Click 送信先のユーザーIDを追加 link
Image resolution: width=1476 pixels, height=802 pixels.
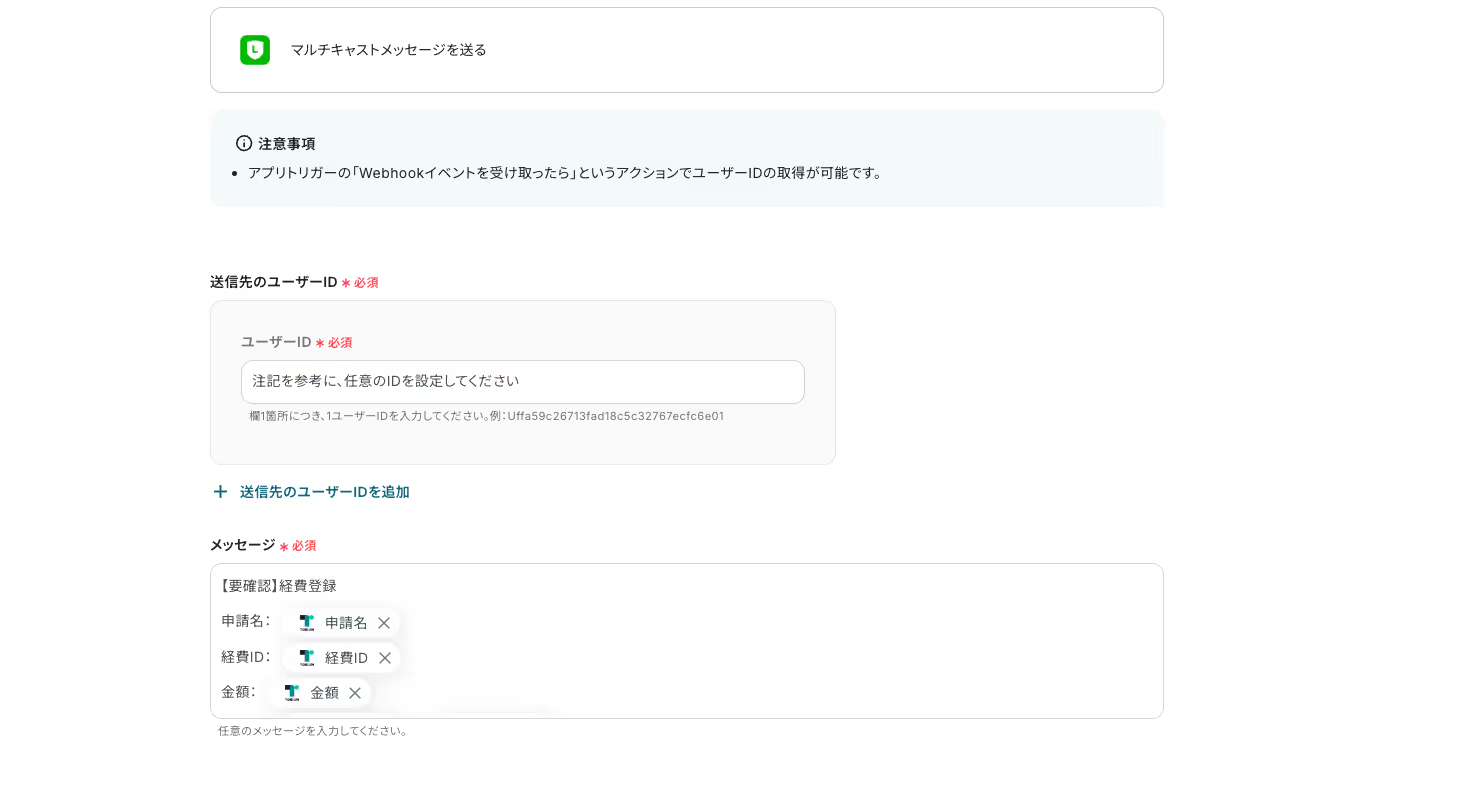pyautogui.click(x=325, y=492)
